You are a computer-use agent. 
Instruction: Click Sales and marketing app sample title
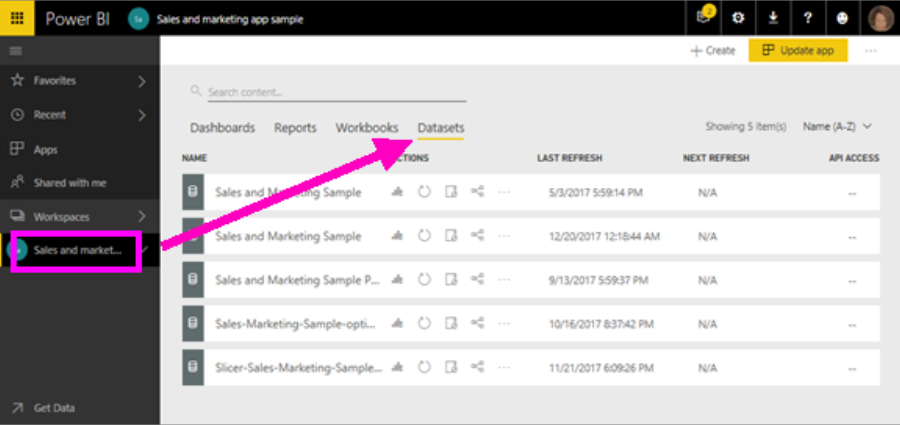230,19
